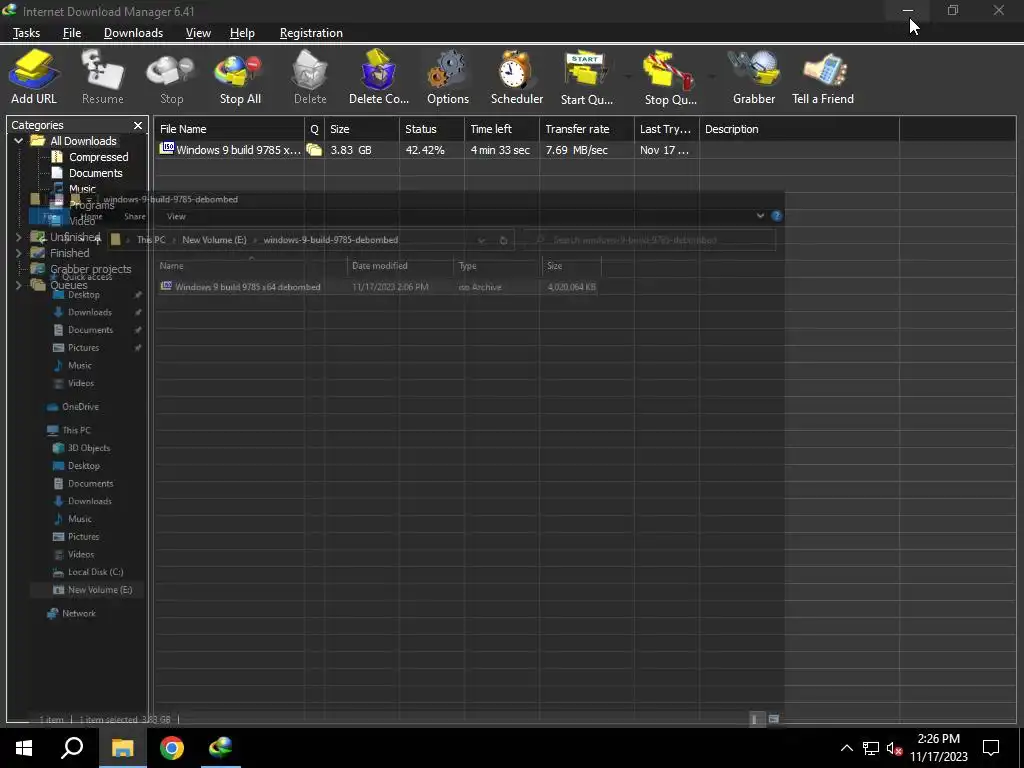Open the Help menu

(x=242, y=33)
